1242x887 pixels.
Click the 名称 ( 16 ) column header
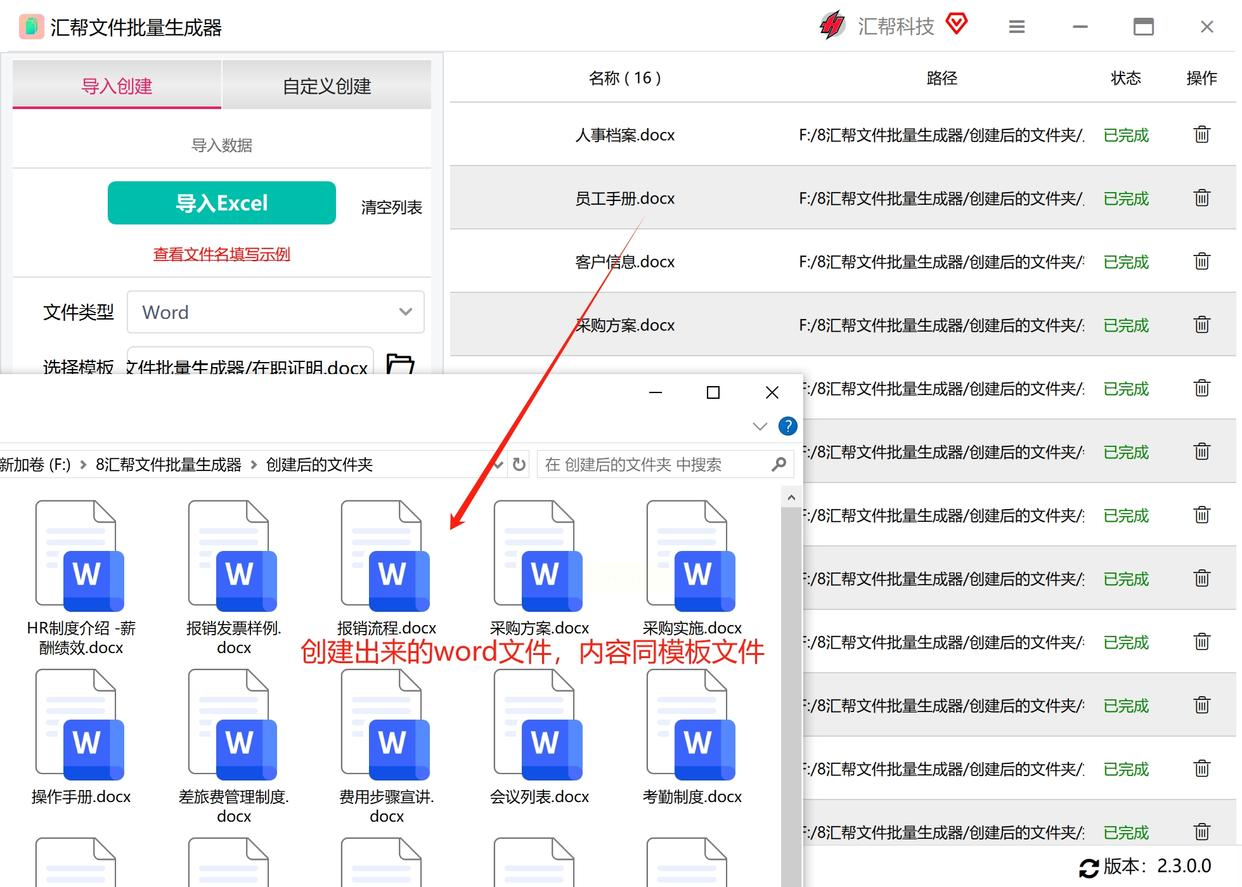click(625, 78)
